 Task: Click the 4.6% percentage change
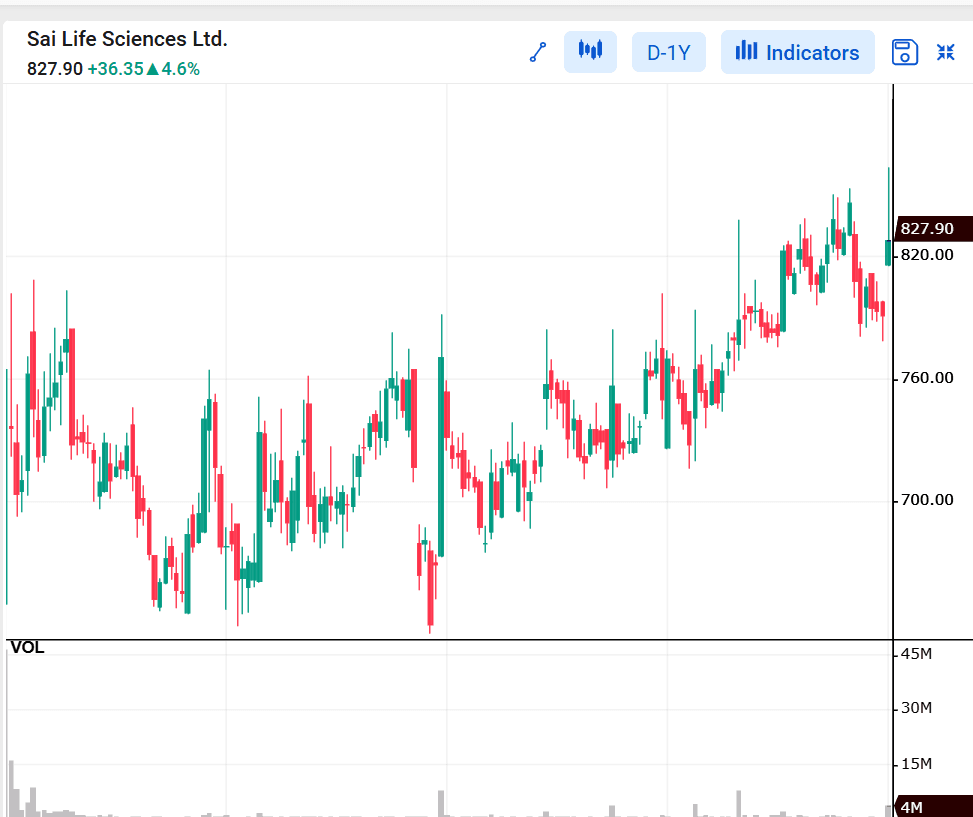click(x=181, y=69)
